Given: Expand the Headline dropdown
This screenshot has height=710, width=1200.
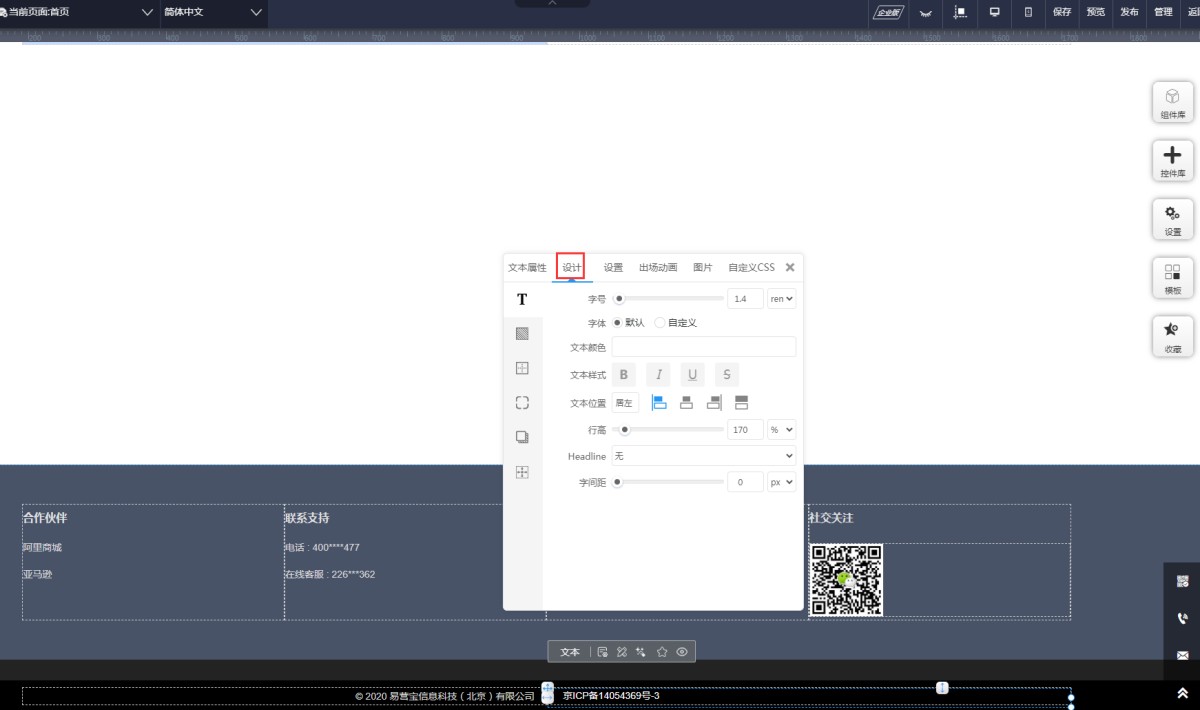Looking at the screenshot, I should tap(703, 456).
